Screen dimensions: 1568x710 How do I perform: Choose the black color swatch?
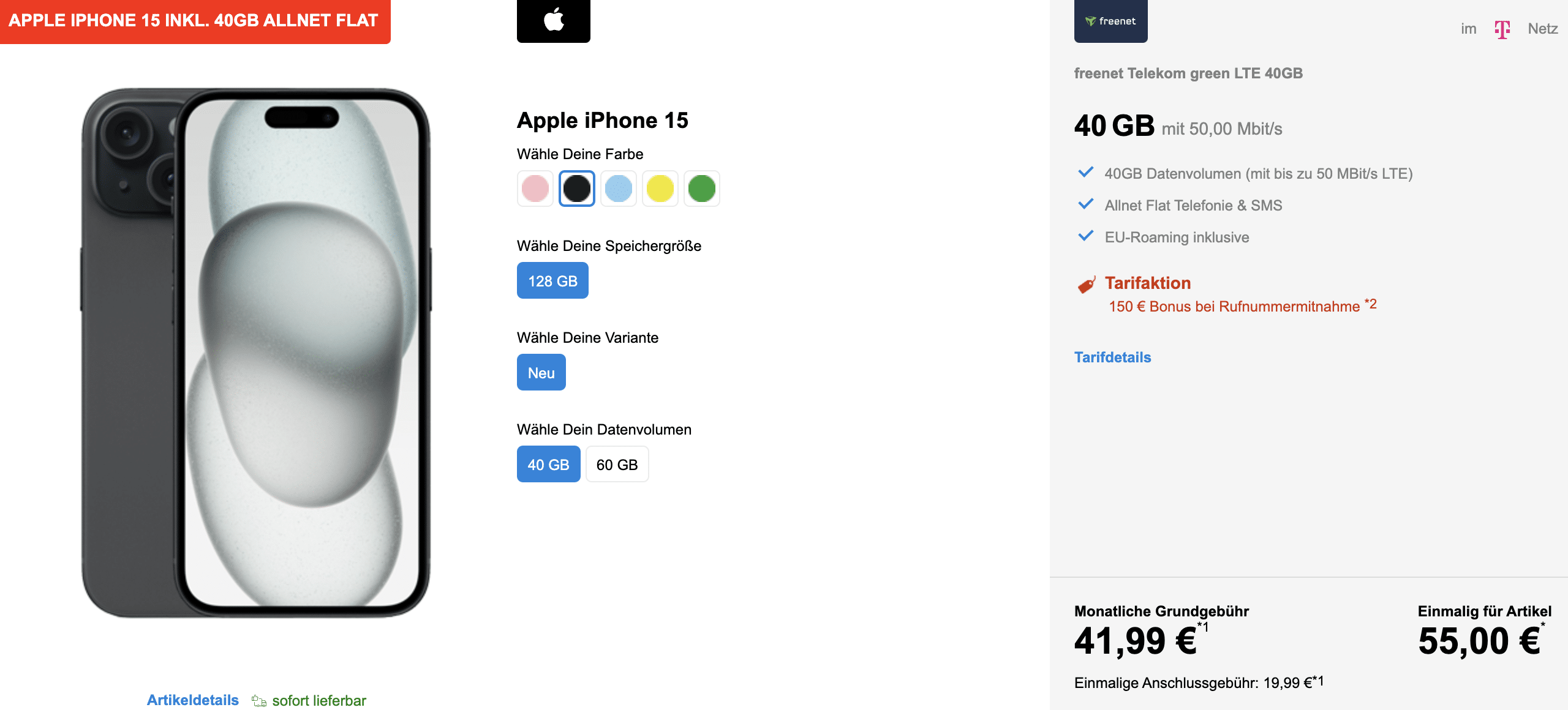pyautogui.click(x=577, y=189)
